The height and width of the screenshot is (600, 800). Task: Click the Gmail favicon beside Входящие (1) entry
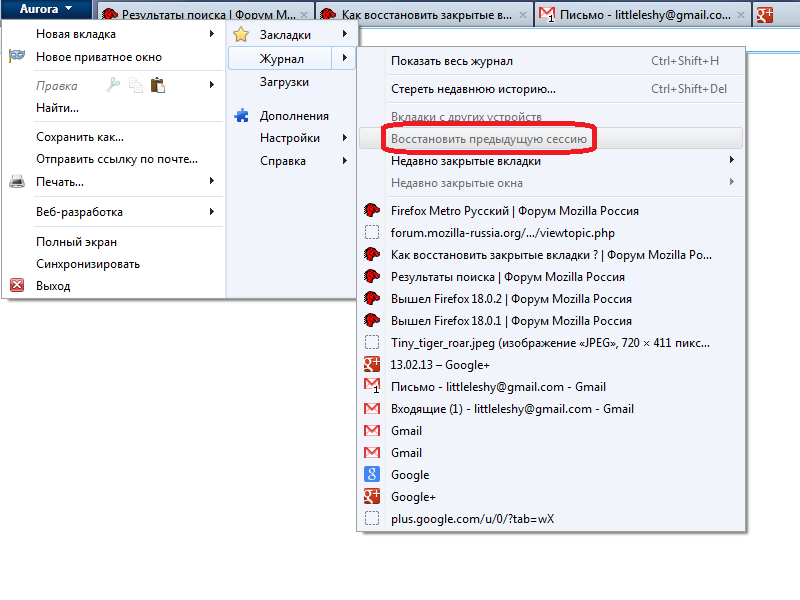[372, 408]
